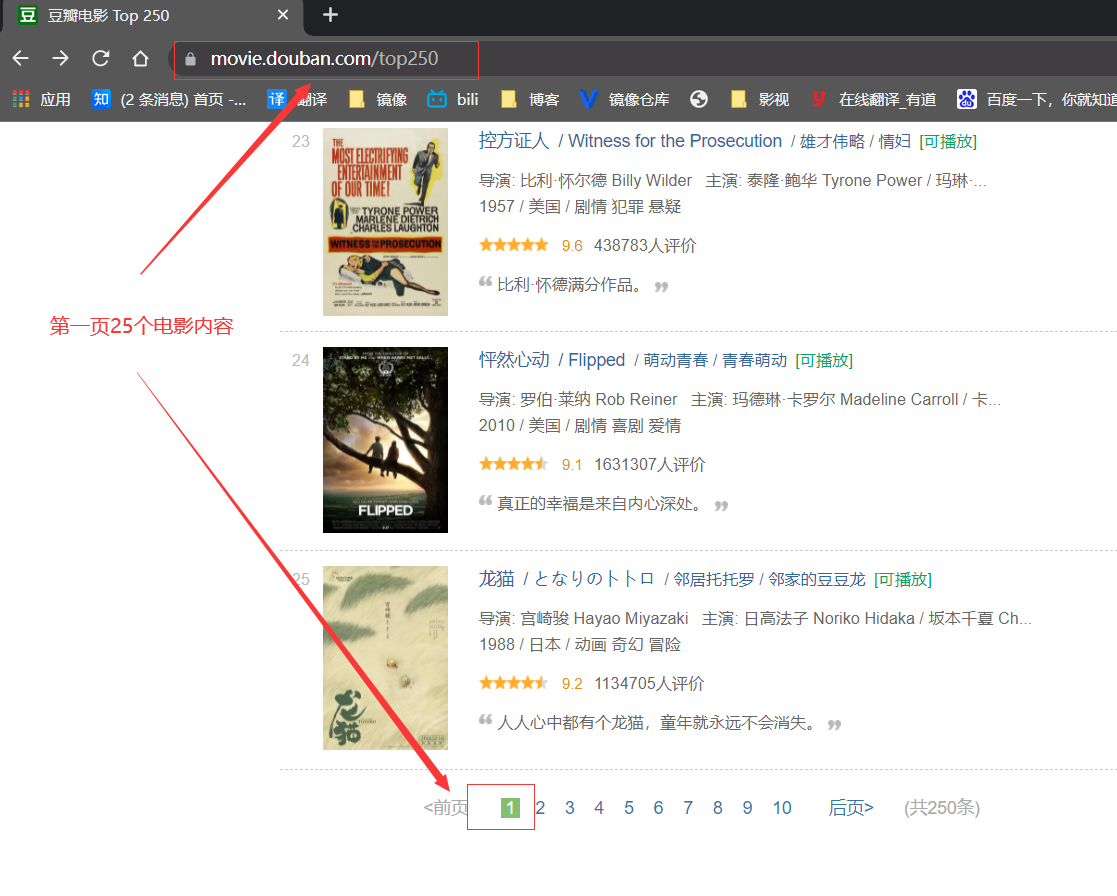Click 可播放 tag next to 控方证人
The width and height of the screenshot is (1117, 896).
pos(947,142)
